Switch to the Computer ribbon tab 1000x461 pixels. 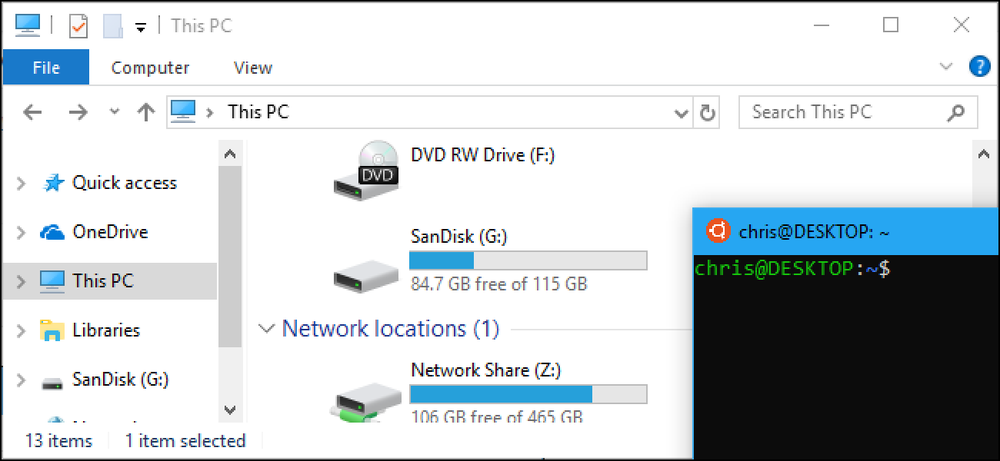click(150, 68)
